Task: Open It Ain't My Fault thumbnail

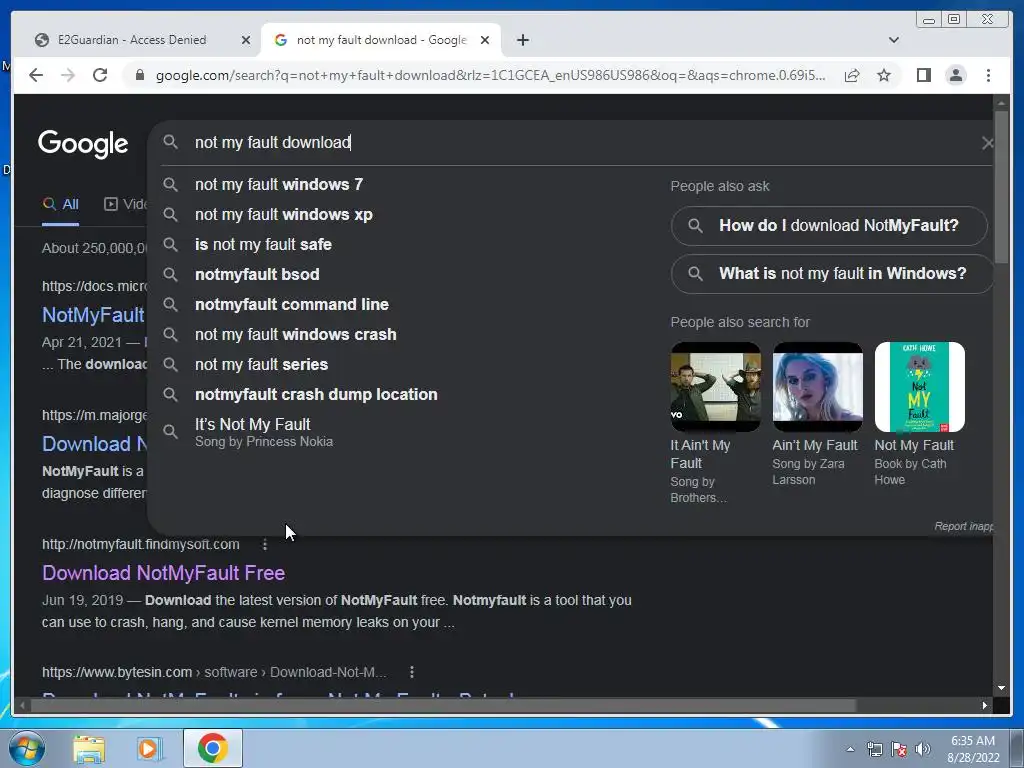Action: click(715, 387)
